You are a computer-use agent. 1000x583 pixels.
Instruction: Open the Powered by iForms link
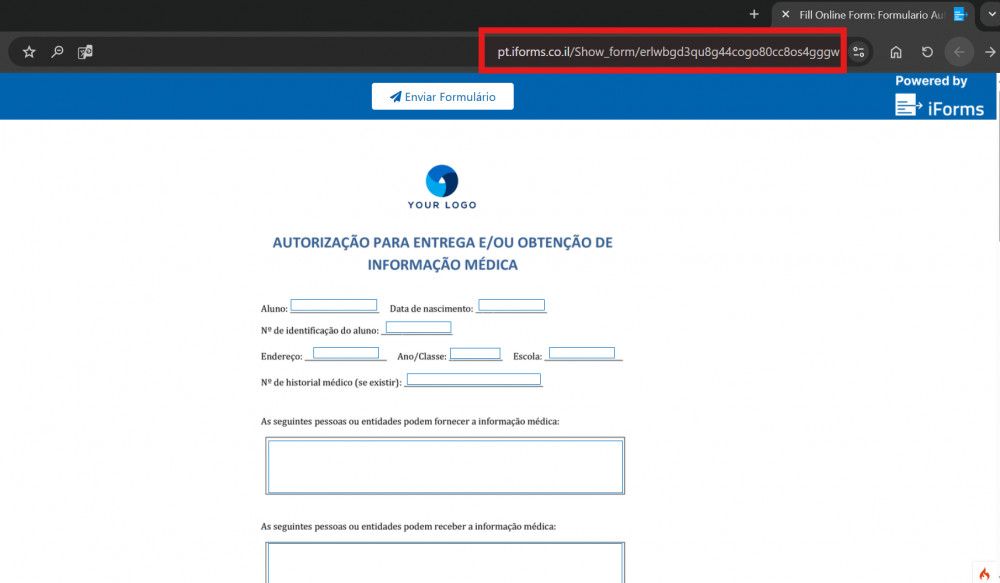pyautogui.click(x=938, y=97)
